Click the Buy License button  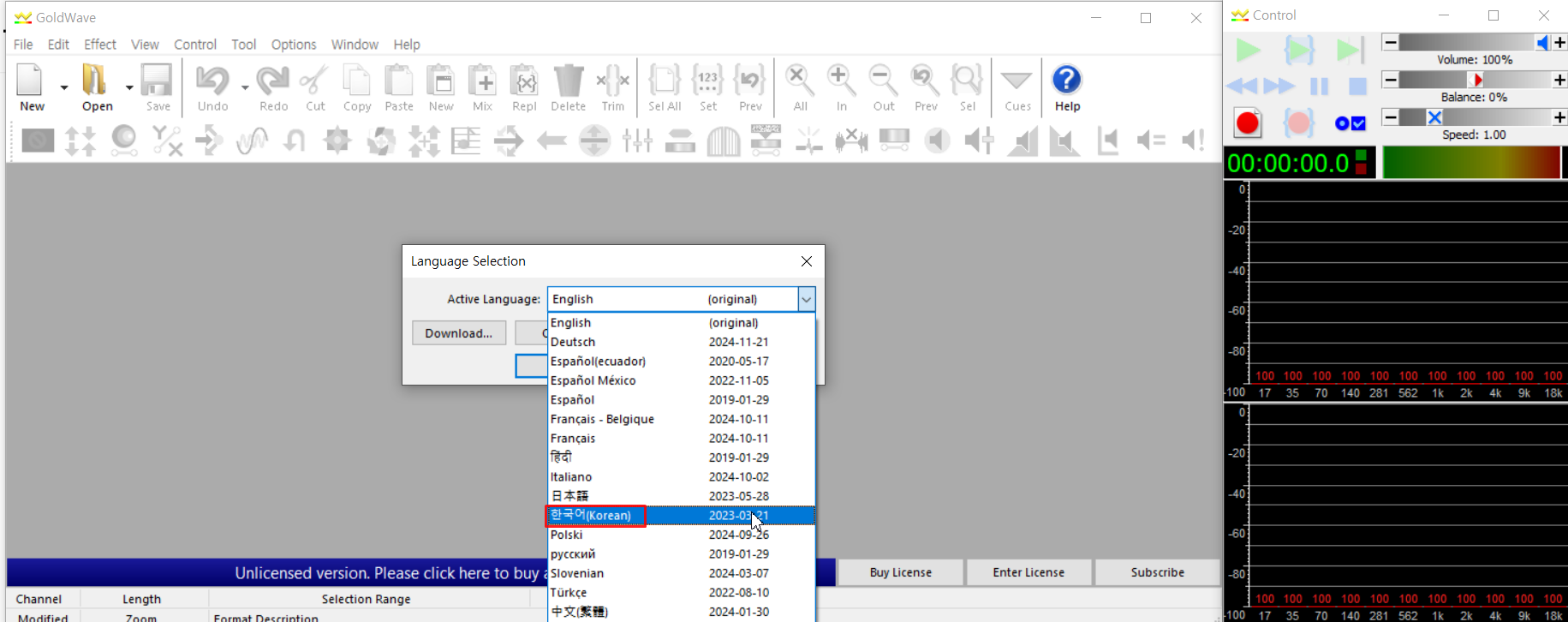coord(901,572)
